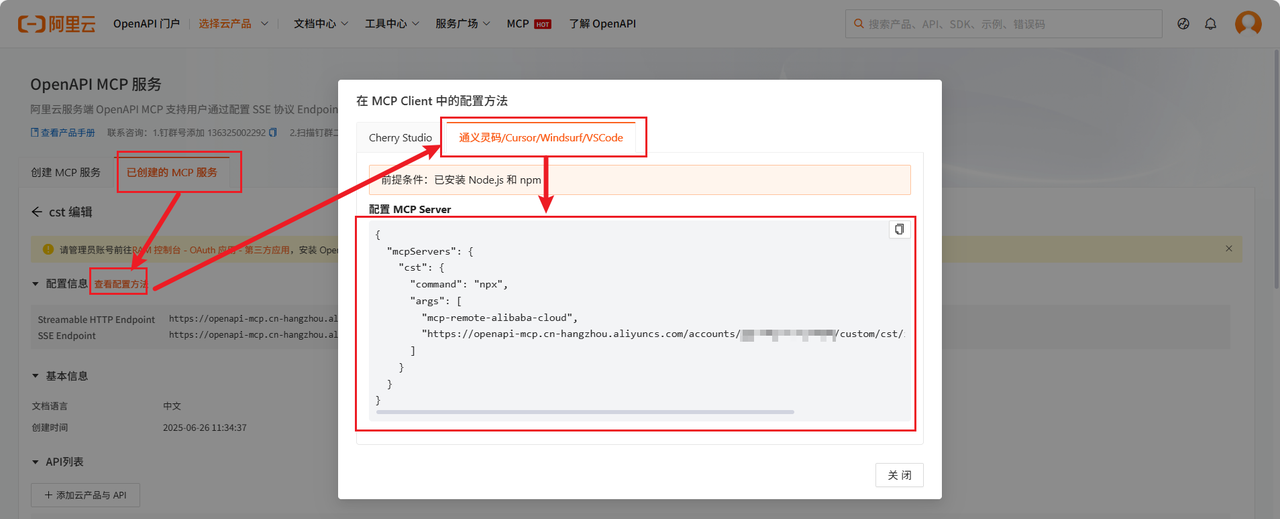Screen dimensions: 1280x519
Task: Click the warning icon in the yellow banner
Action: click(48, 249)
